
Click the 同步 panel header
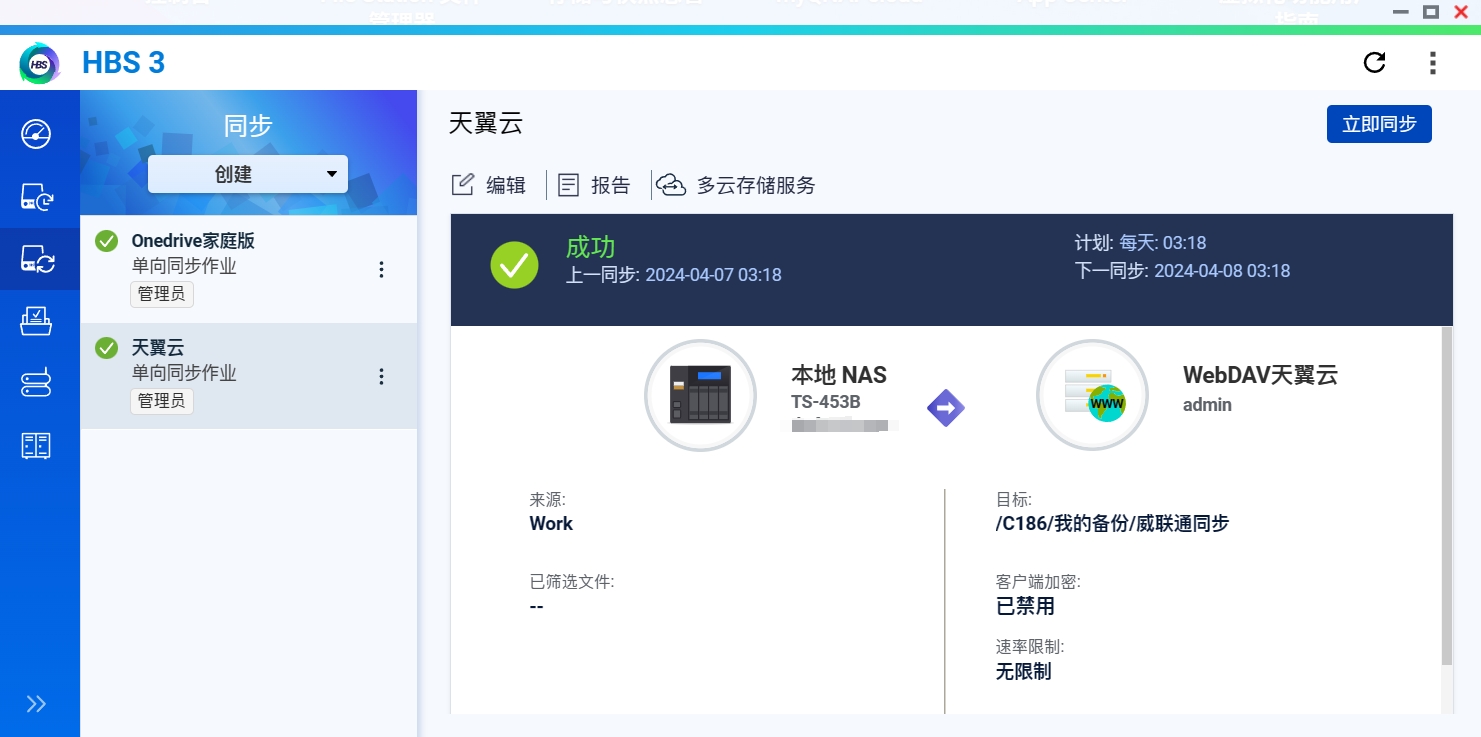[248, 125]
